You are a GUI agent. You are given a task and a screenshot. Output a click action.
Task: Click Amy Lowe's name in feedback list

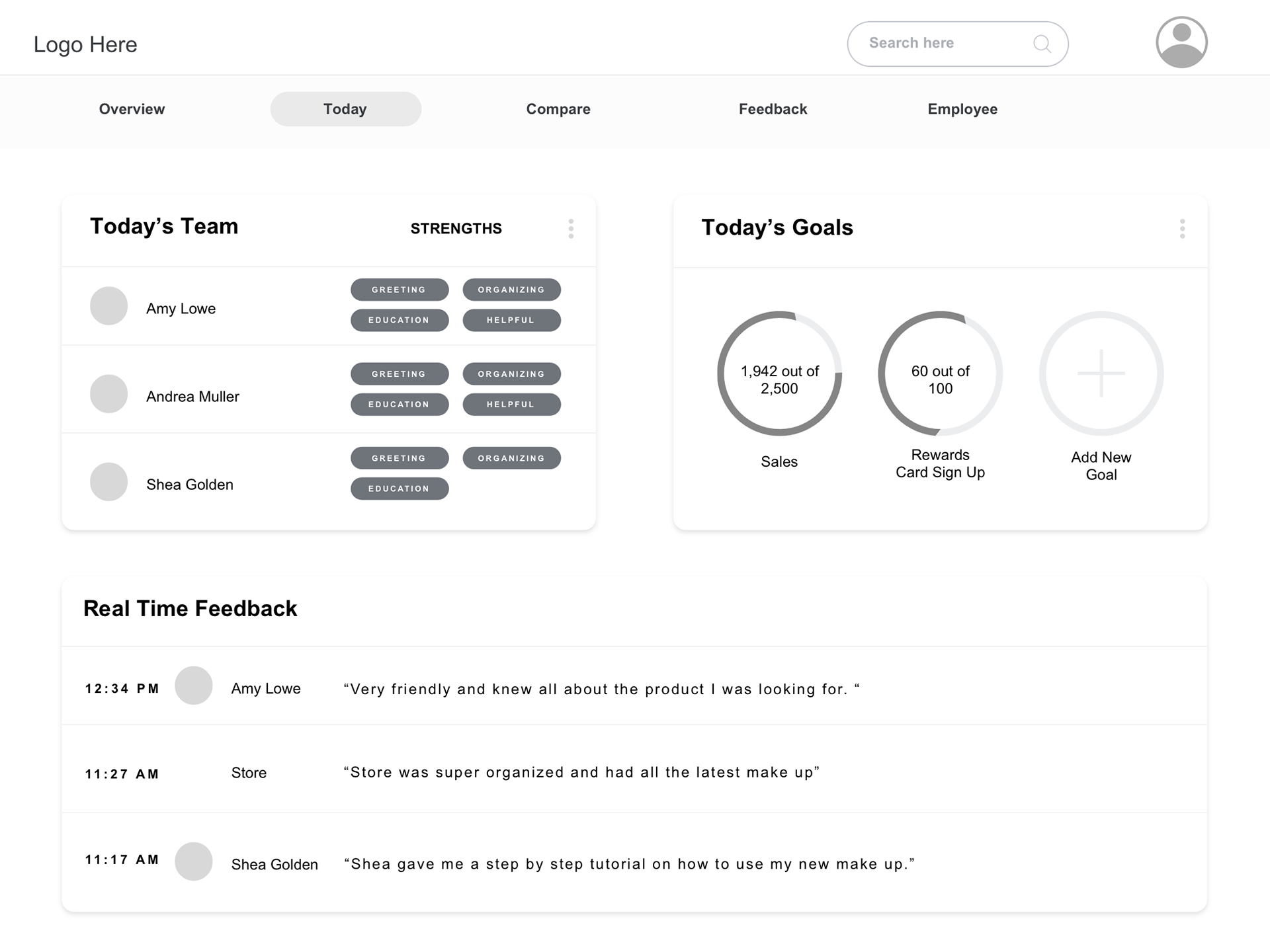[x=266, y=689]
